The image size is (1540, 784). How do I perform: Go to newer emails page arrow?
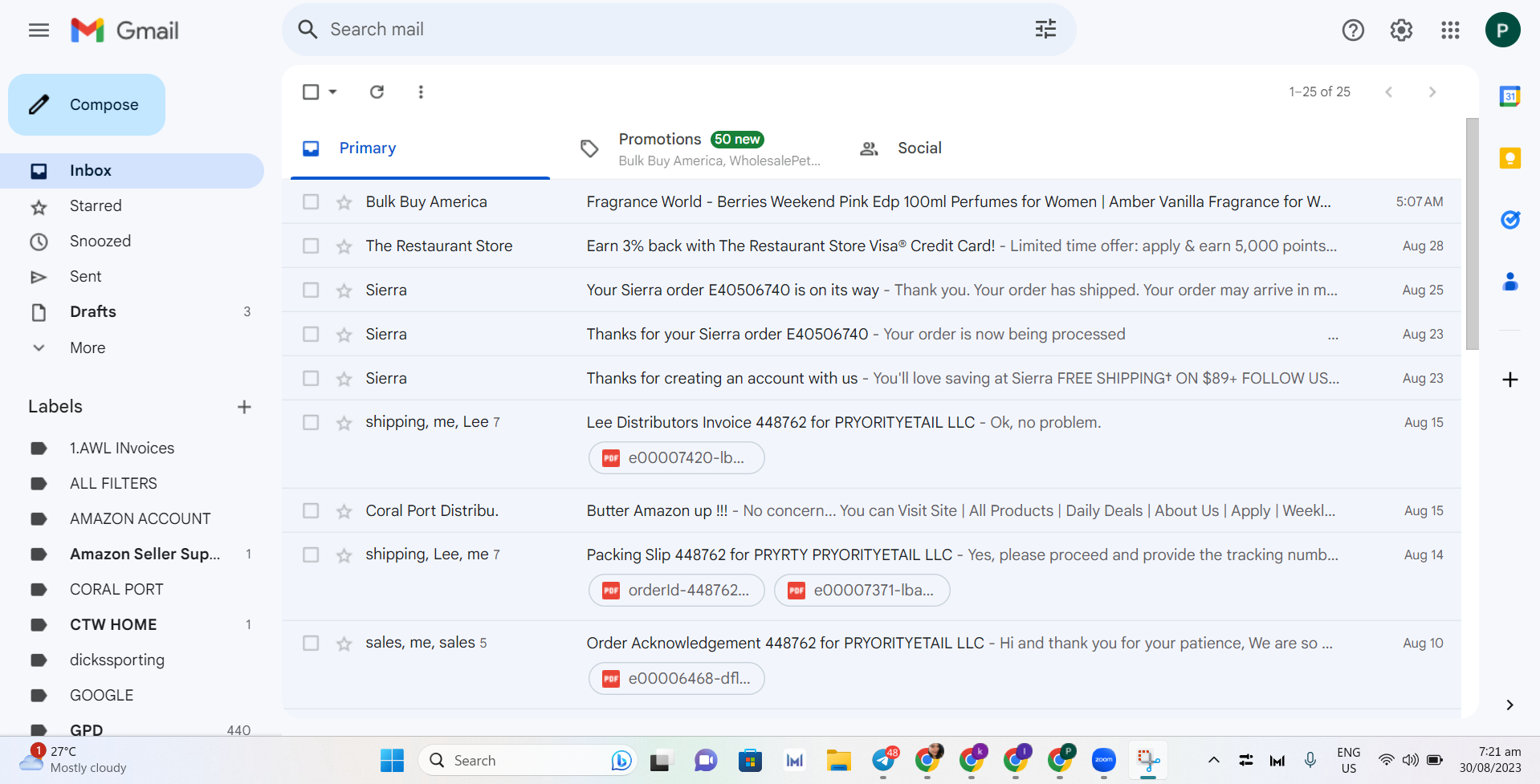(1388, 92)
